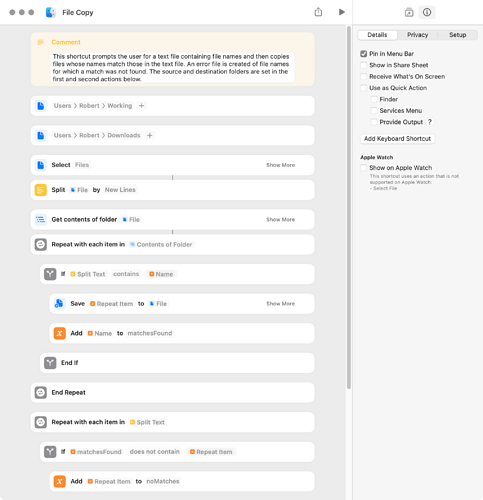
Task: Expand Show More on Select Files action
Action: [281, 165]
